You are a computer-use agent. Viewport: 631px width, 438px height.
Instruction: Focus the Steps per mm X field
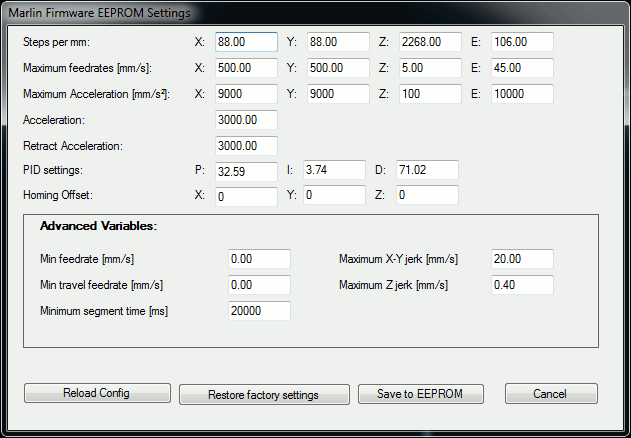pos(246,42)
